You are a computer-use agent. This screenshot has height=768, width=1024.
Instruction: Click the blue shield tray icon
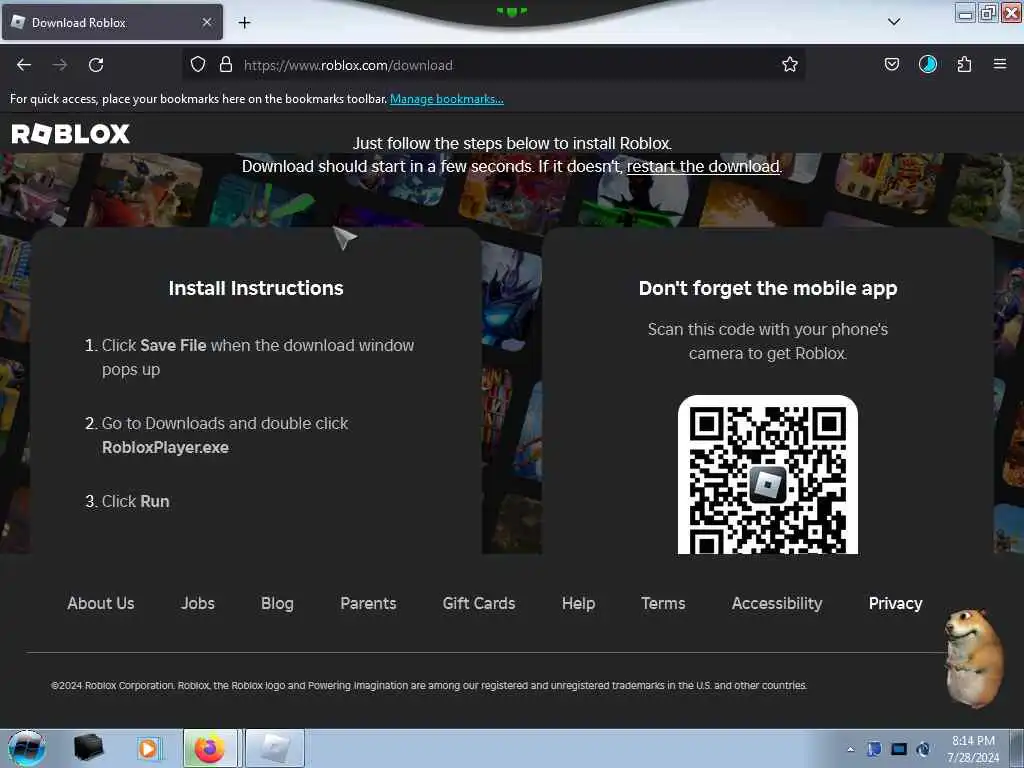874,749
